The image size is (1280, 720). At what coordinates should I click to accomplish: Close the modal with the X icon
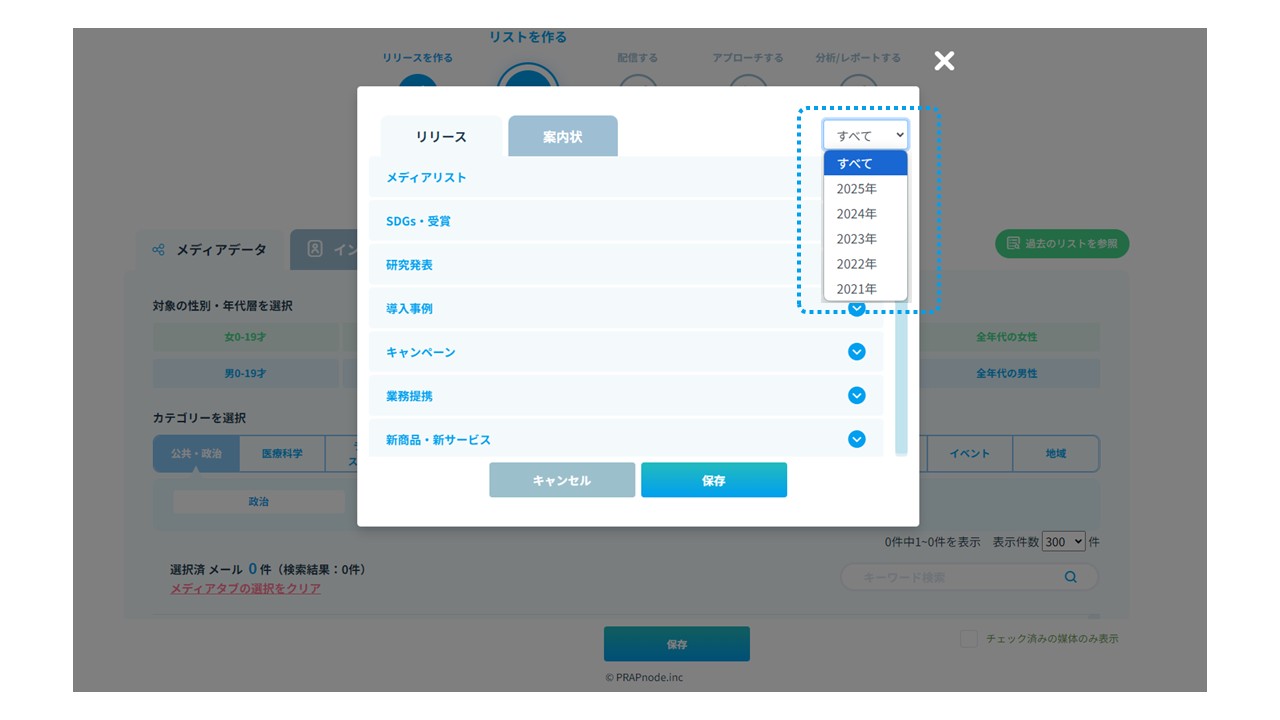pos(944,61)
